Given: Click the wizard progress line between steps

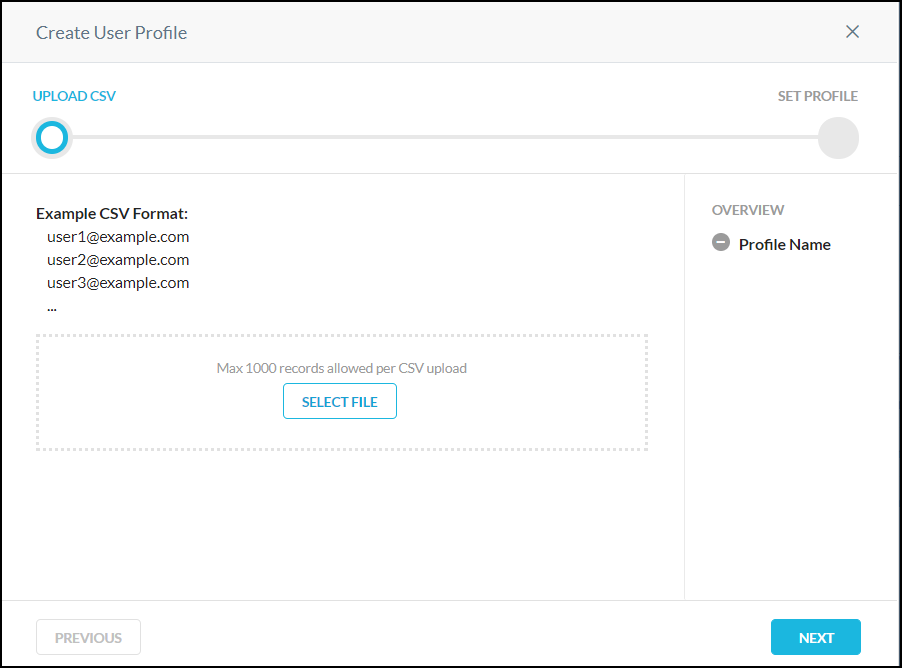Looking at the screenshot, I should click(x=440, y=137).
